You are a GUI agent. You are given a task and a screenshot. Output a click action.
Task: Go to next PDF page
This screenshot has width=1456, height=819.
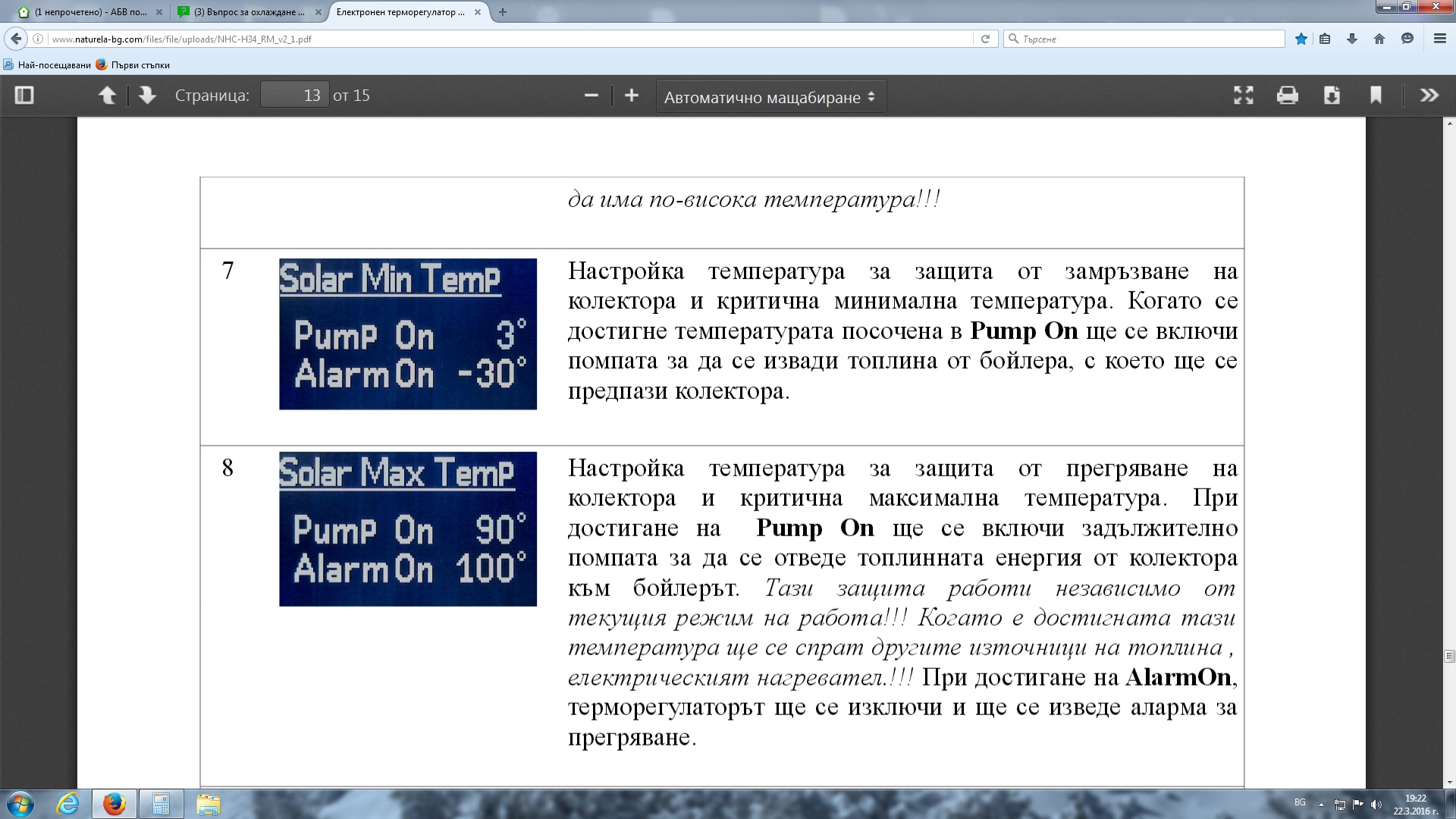[147, 96]
